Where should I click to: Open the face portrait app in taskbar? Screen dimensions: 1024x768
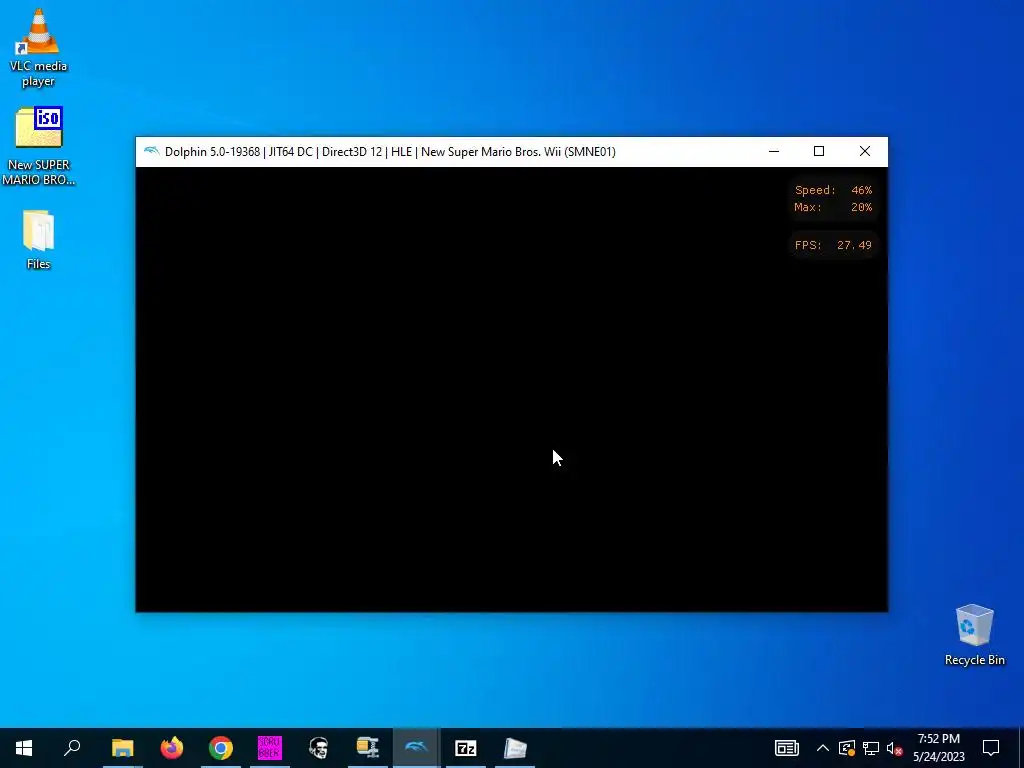pos(319,748)
